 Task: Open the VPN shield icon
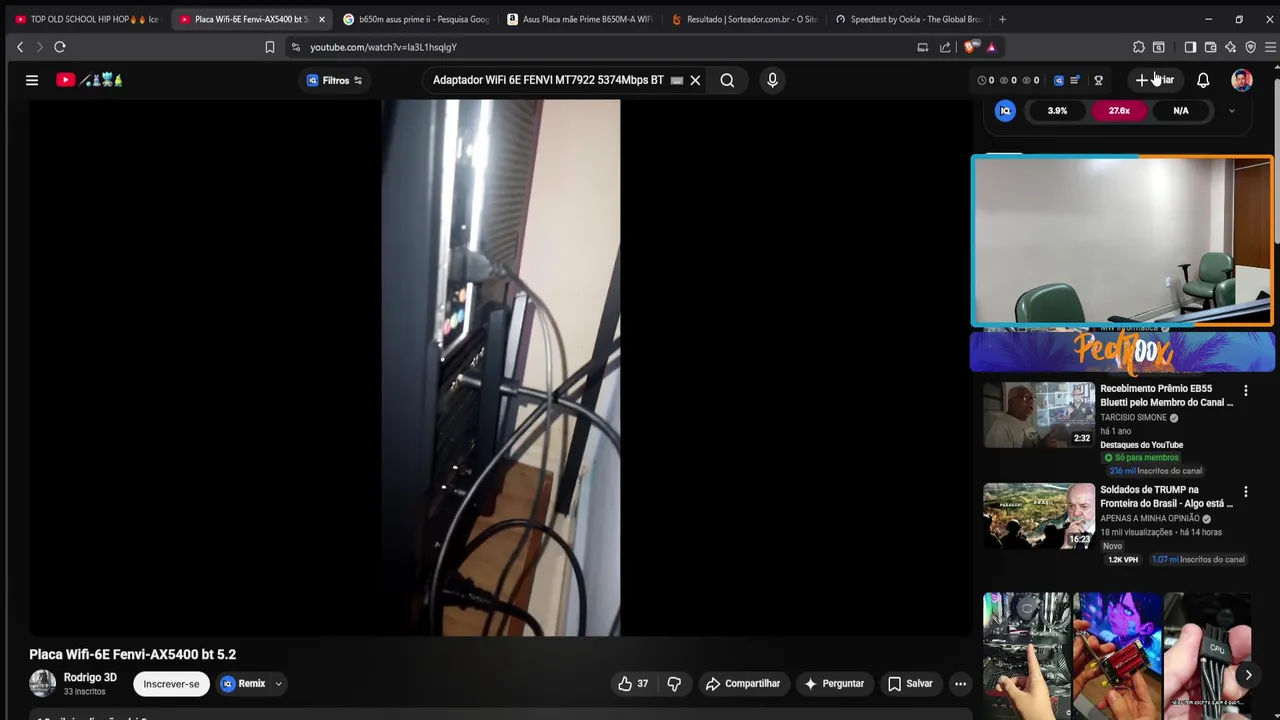pos(1250,47)
